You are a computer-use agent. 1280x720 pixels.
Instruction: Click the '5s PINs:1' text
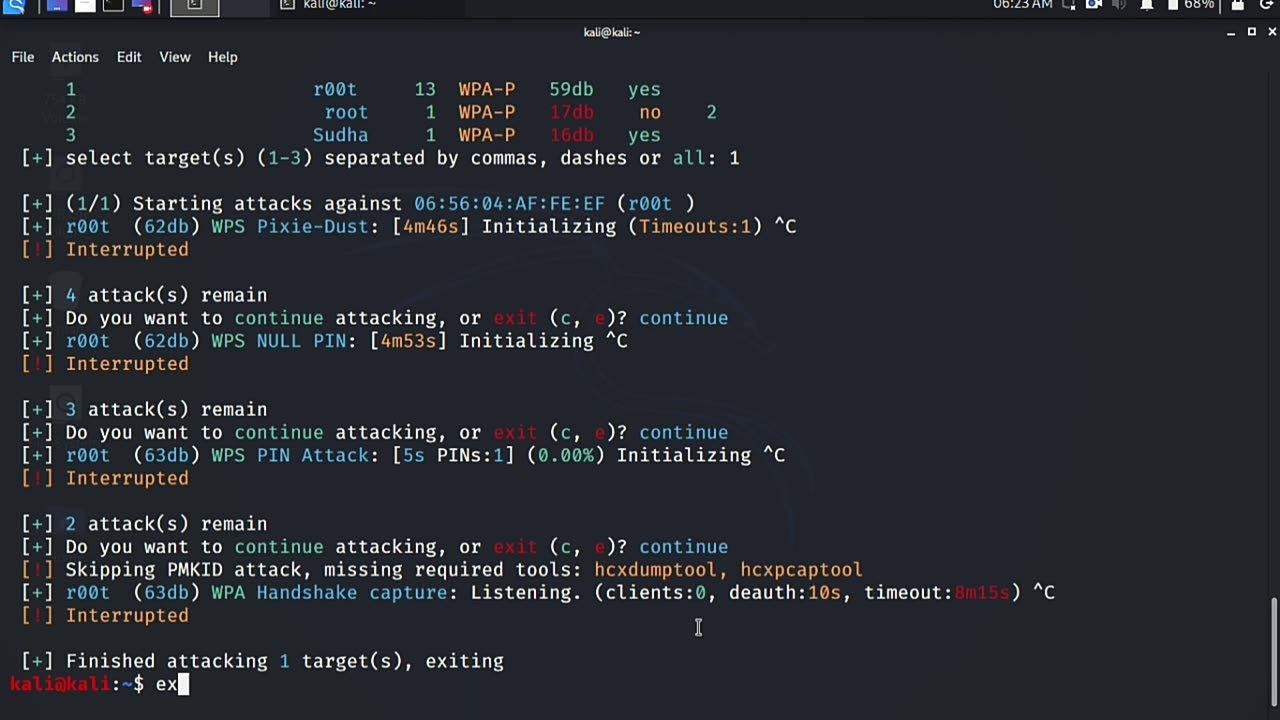pyautogui.click(x=453, y=455)
